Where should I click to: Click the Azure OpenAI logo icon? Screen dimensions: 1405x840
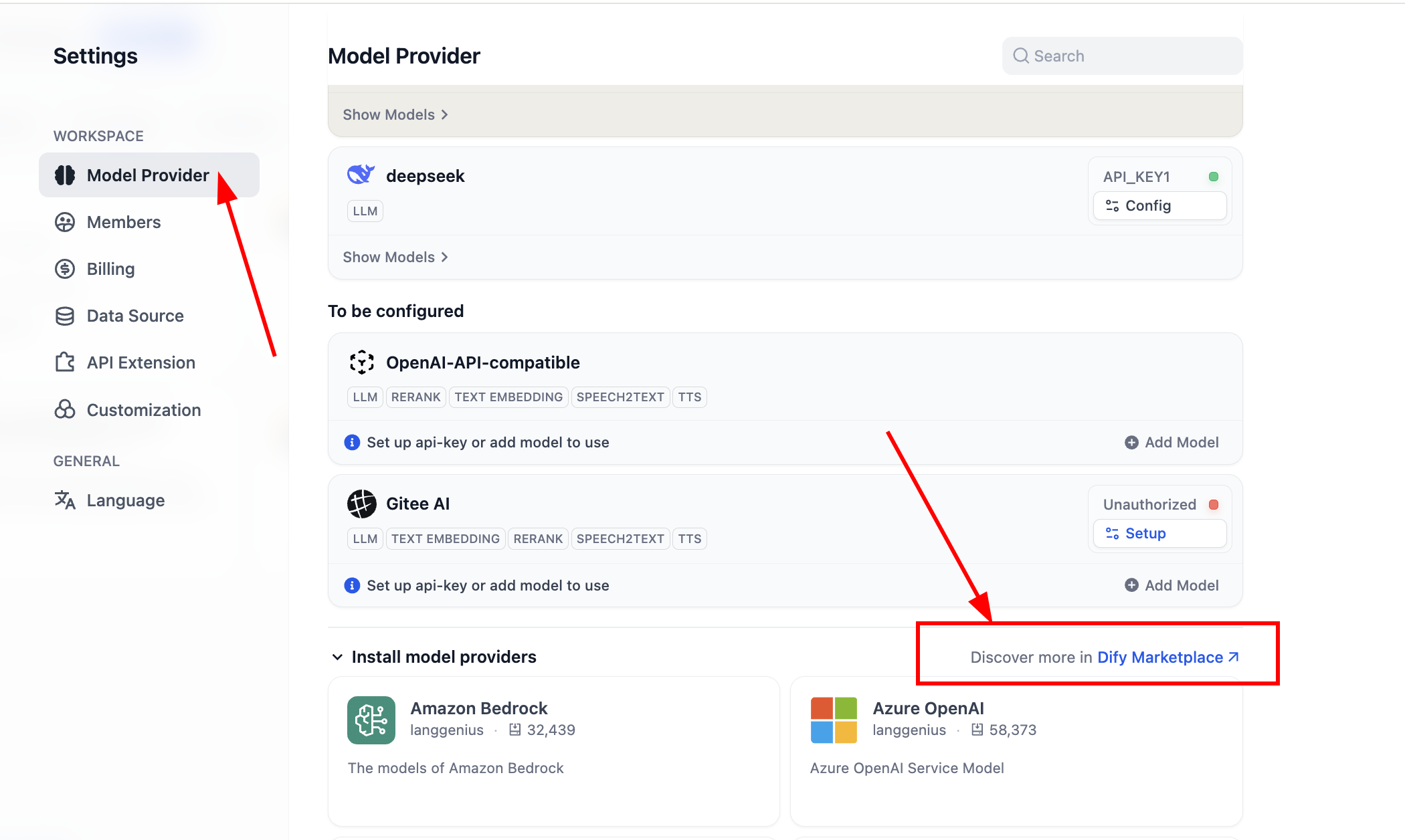pyautogui.click(x=833, y=720)
